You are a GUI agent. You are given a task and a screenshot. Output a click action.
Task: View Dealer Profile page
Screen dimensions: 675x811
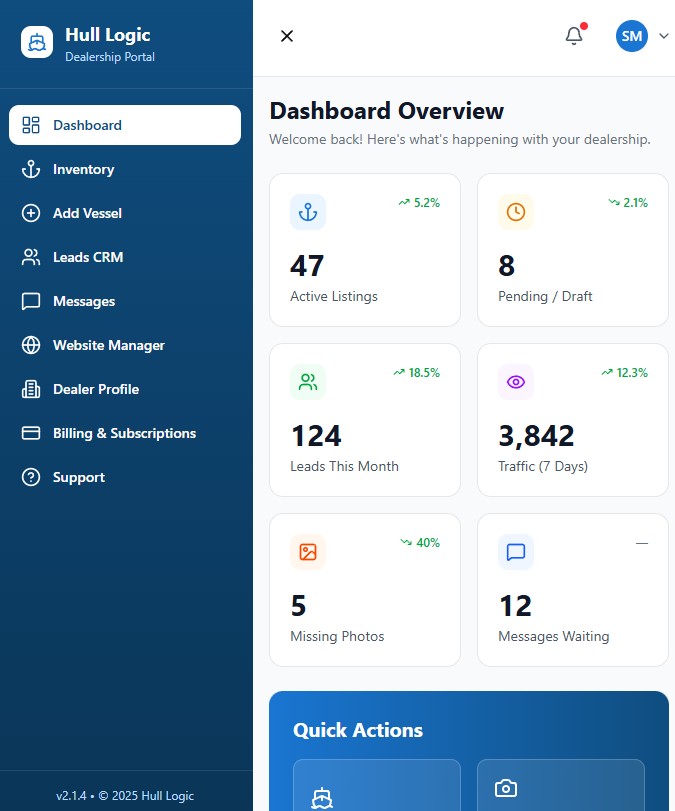(96, 389)
